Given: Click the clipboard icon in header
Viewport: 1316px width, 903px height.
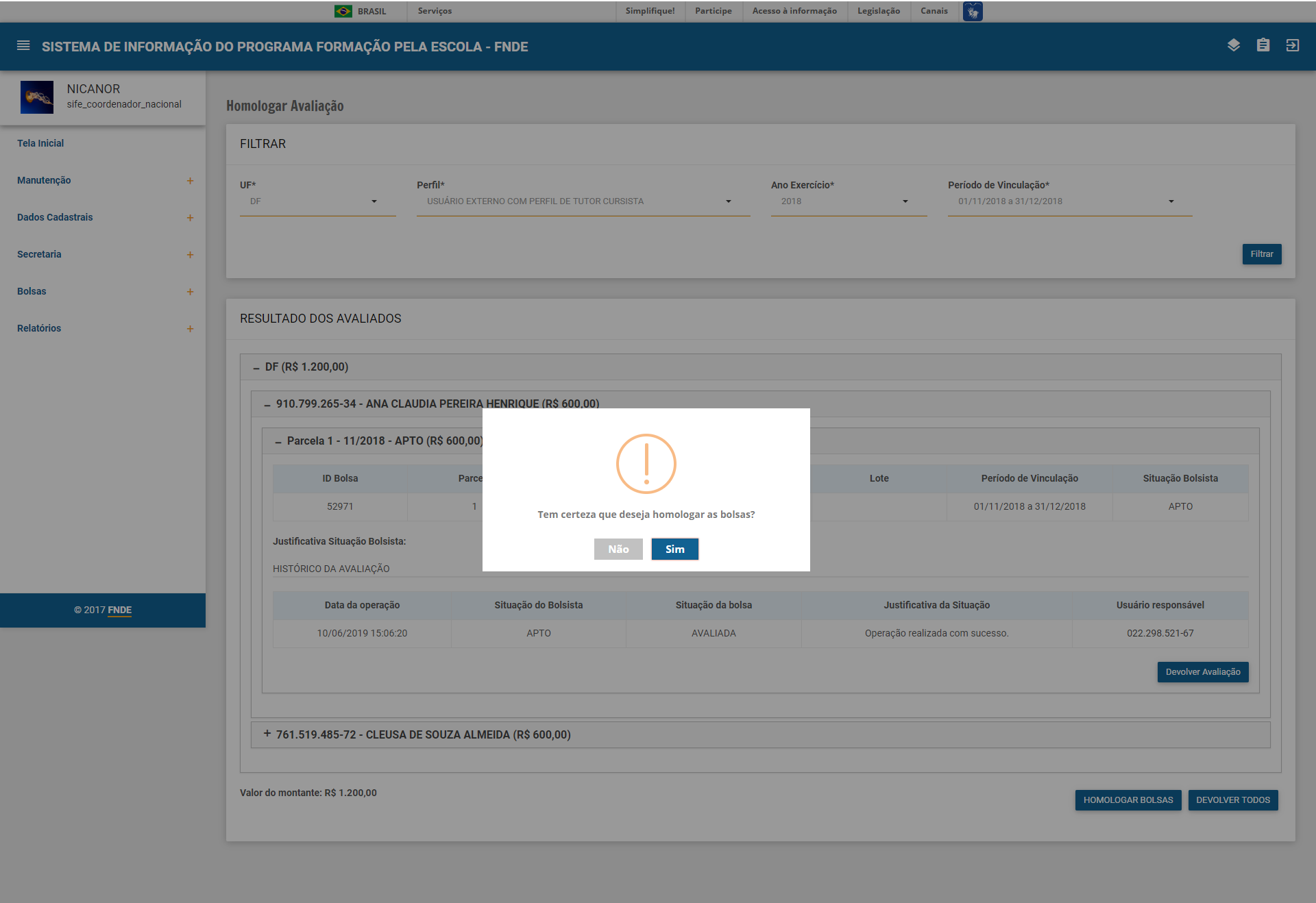Looking at the screenshot, I should click(1263, 45).
